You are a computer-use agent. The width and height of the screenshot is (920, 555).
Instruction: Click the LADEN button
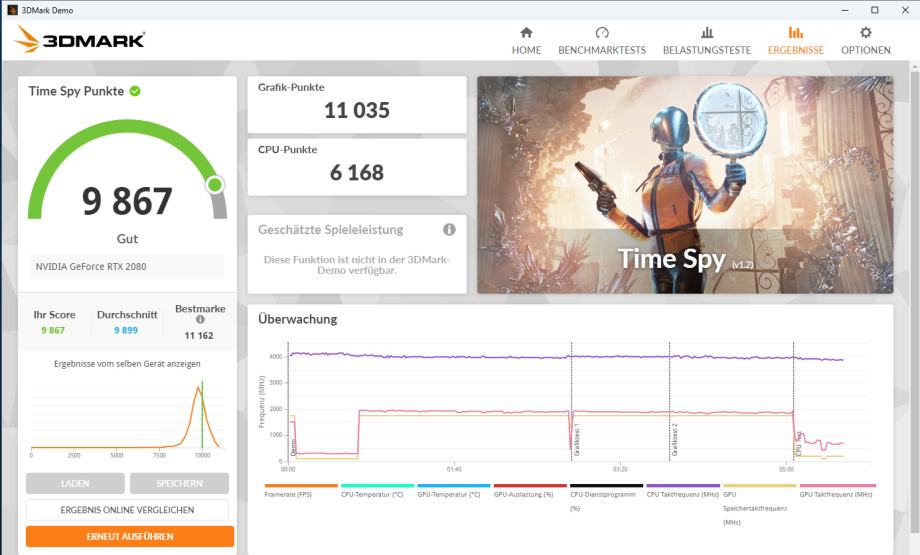point(75,483)
